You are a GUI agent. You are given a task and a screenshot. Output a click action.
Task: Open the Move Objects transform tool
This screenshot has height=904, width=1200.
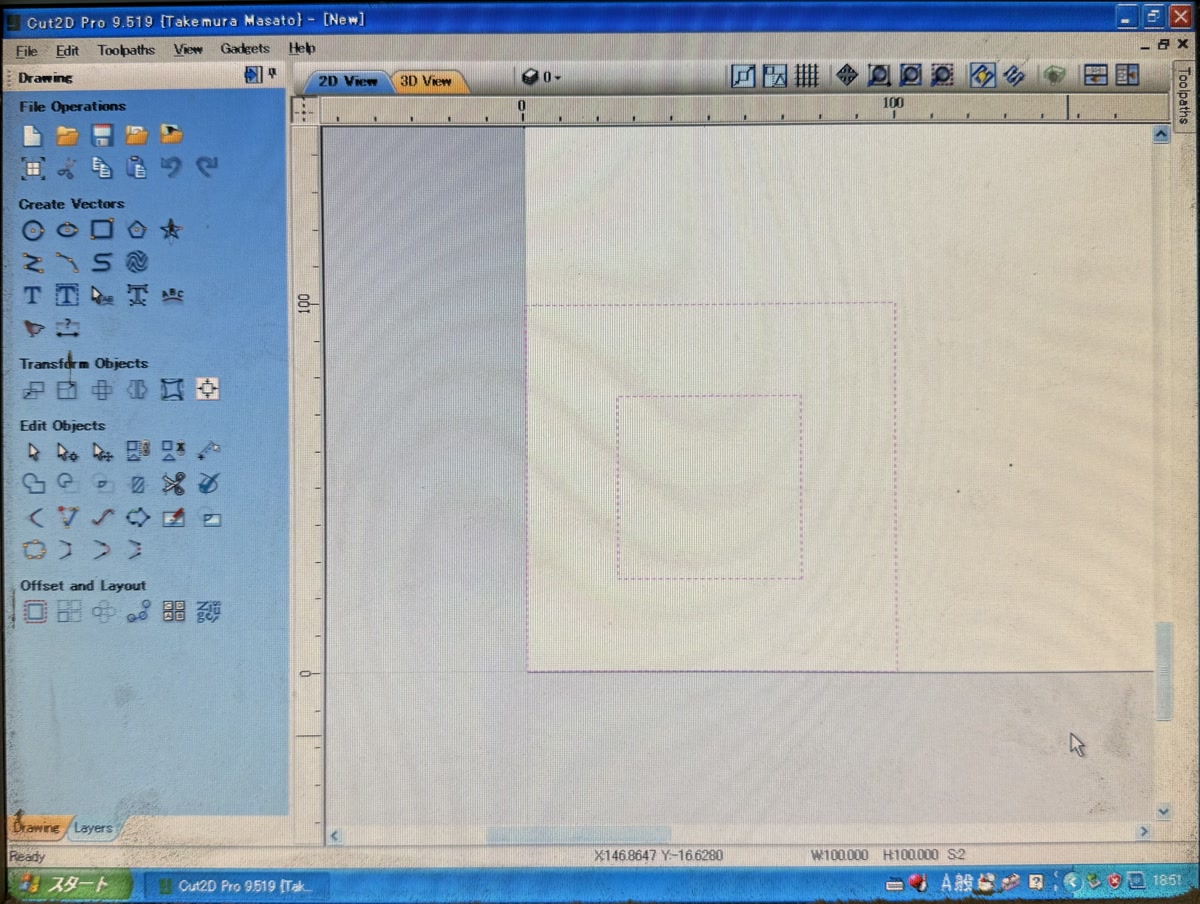34,390
